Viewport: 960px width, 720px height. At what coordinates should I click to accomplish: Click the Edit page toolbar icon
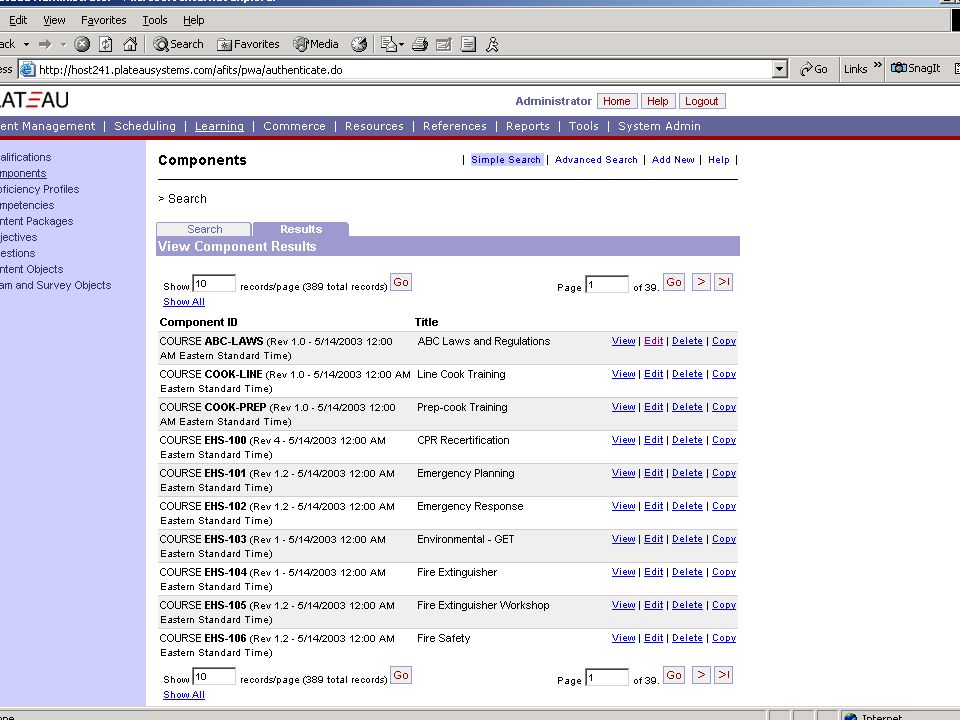444,44
